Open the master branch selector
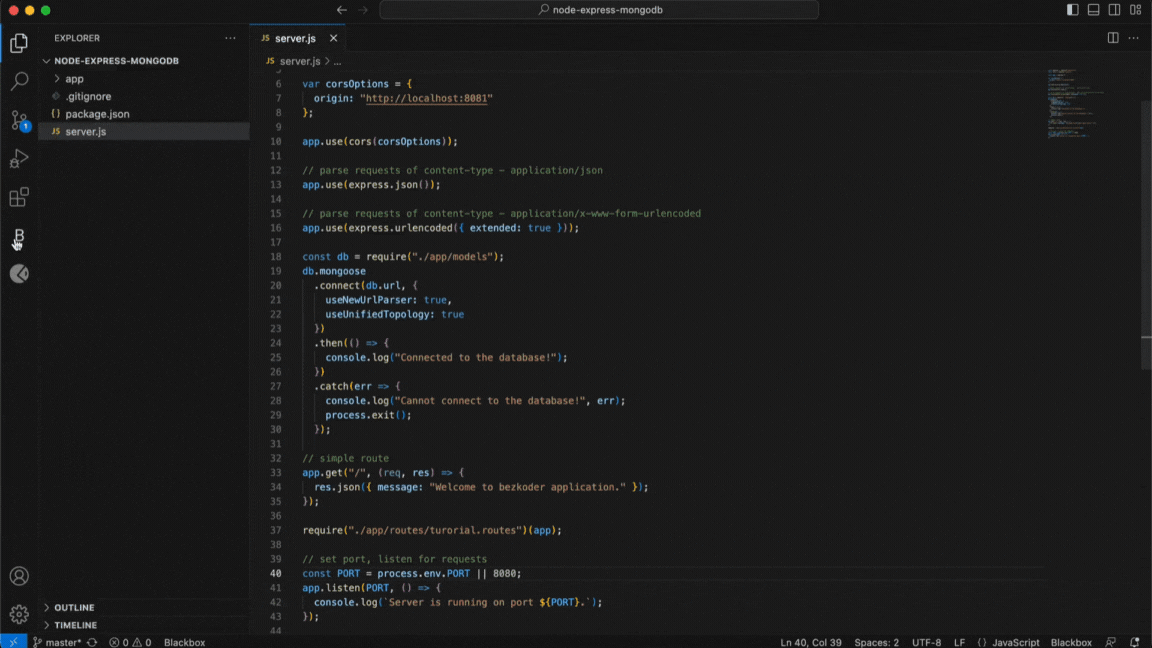1152x648 pixels. (57, 642)
